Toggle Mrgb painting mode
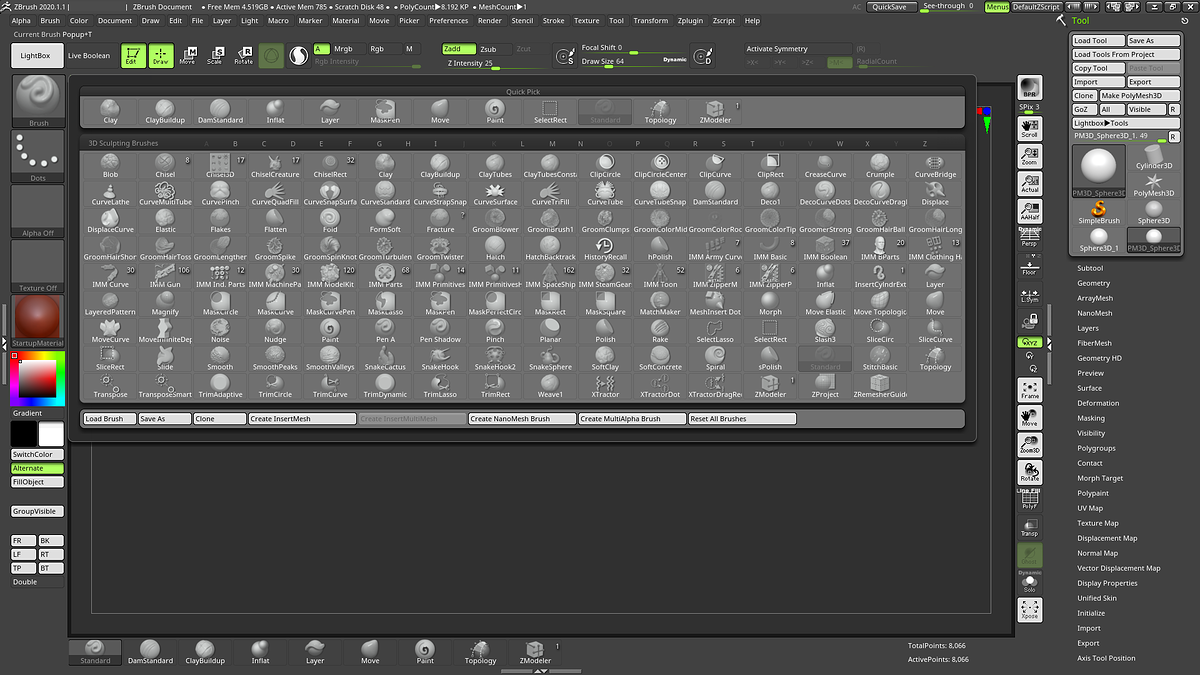Viewport: 1200px width, 675px height. (346, 49)
